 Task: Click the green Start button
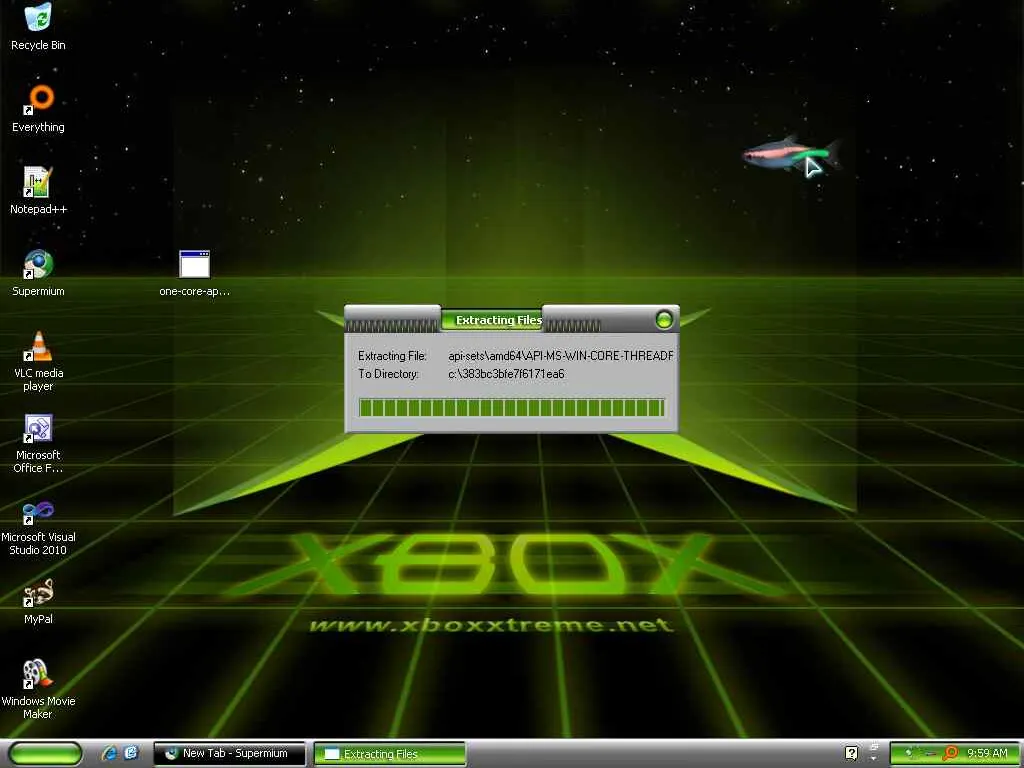(x=45, y=753)
